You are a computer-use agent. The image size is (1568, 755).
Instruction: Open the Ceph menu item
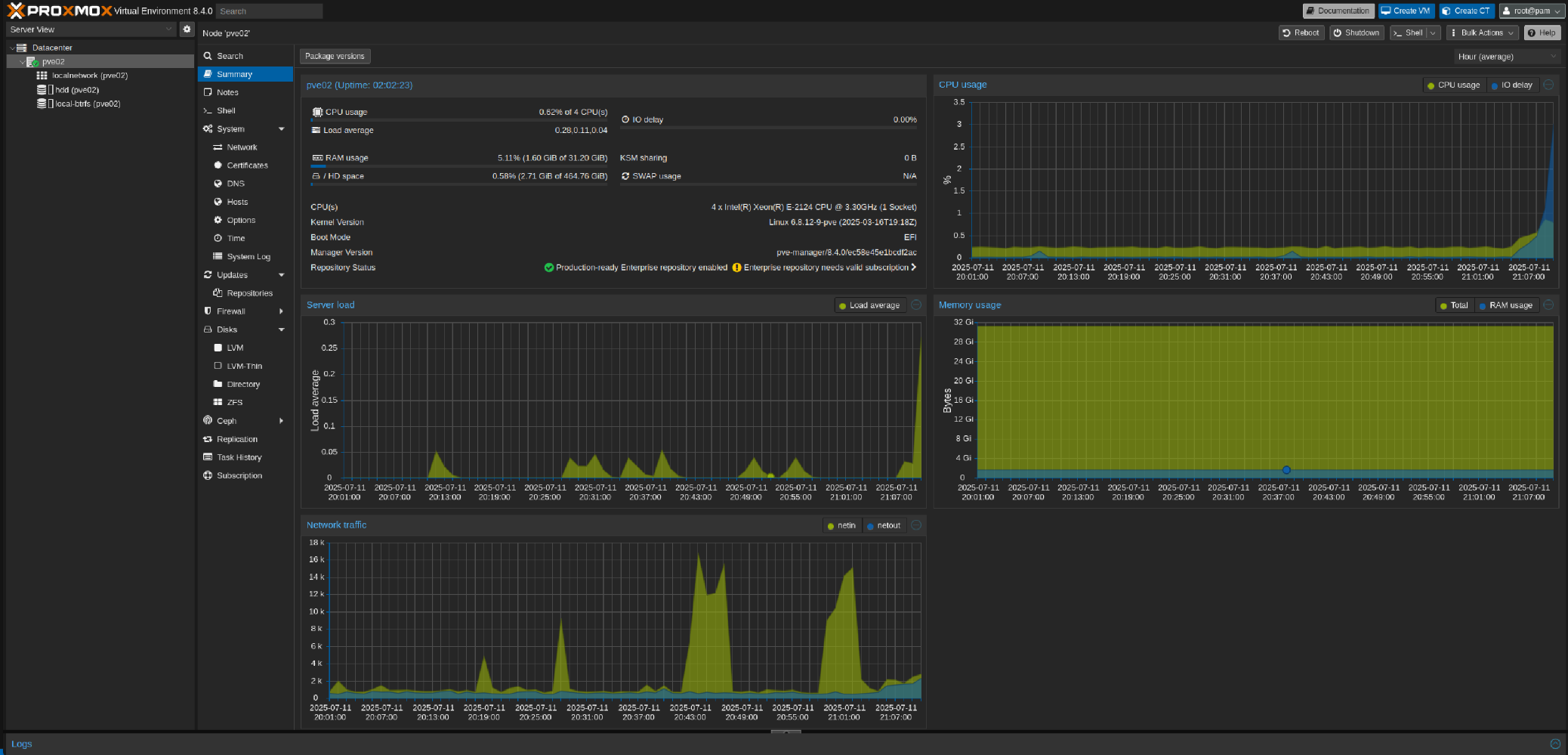245,421
